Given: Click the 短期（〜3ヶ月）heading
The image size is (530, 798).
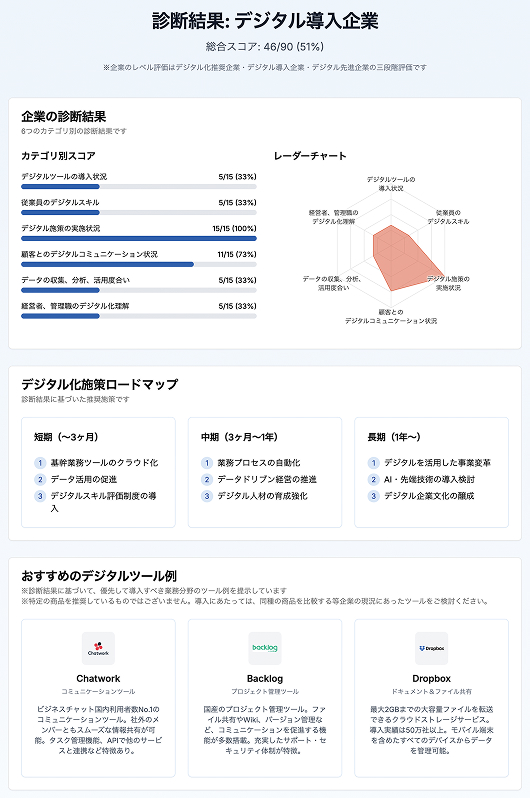Looking at the screenshot, I should [x=66, y=437].
